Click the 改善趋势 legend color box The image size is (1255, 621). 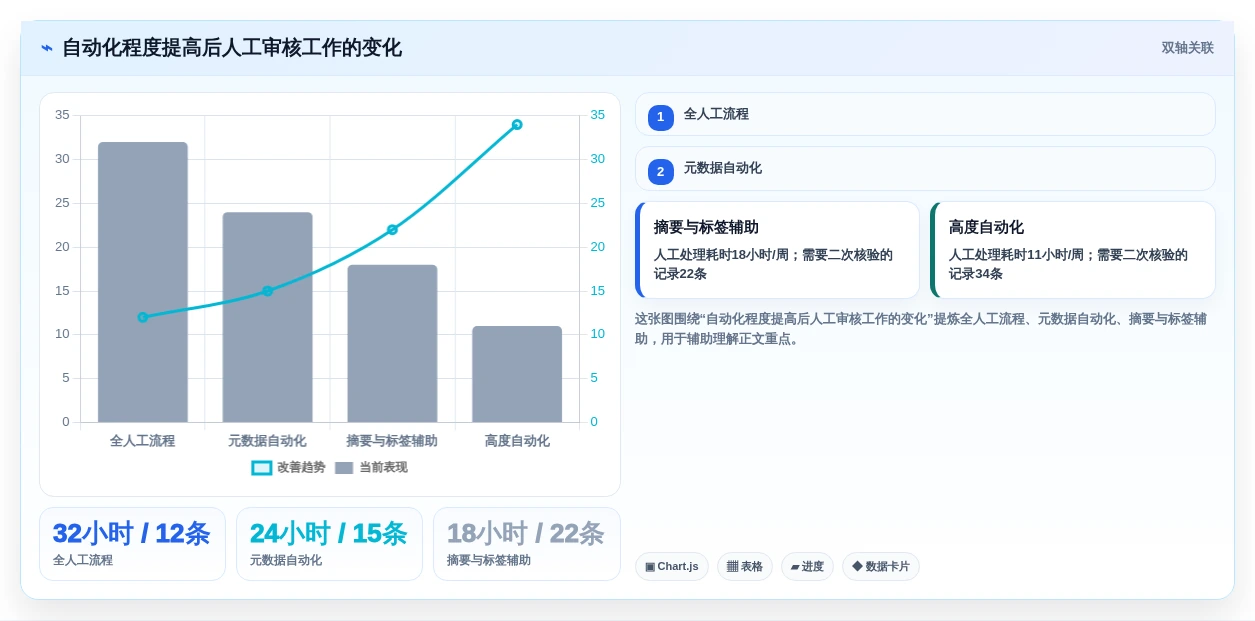coord(262,468)
